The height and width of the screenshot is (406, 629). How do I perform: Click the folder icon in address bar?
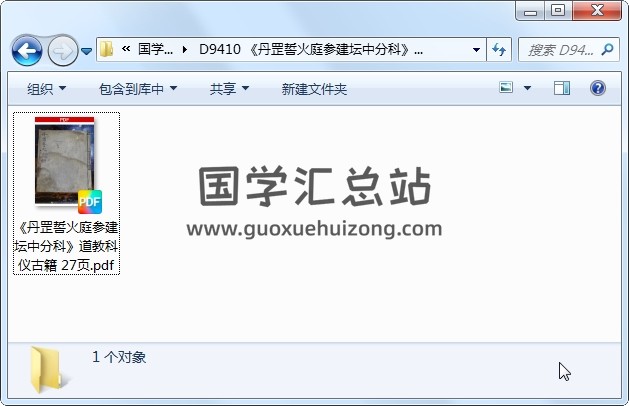click(106, 49)
